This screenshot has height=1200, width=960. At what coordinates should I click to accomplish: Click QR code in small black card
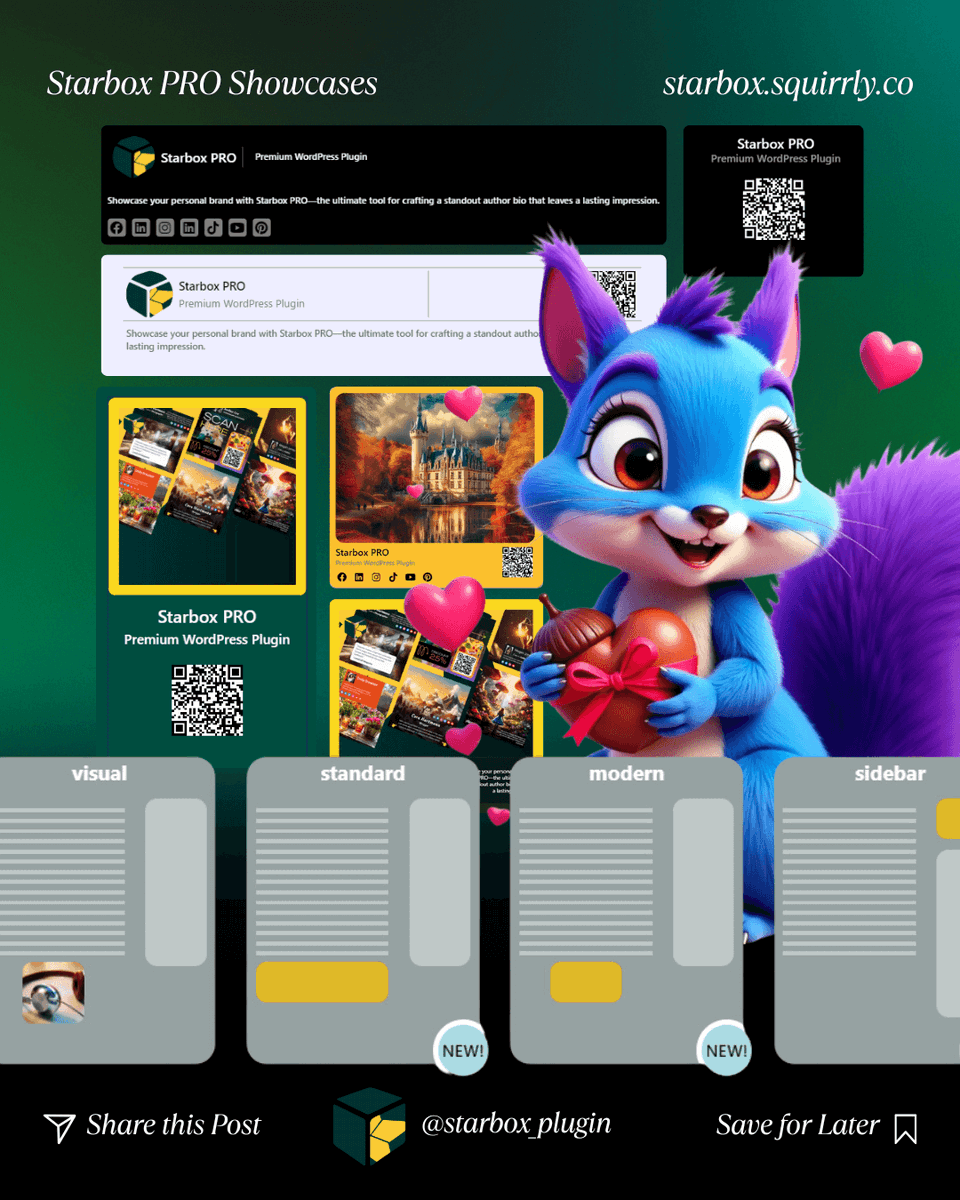(774, 209)
